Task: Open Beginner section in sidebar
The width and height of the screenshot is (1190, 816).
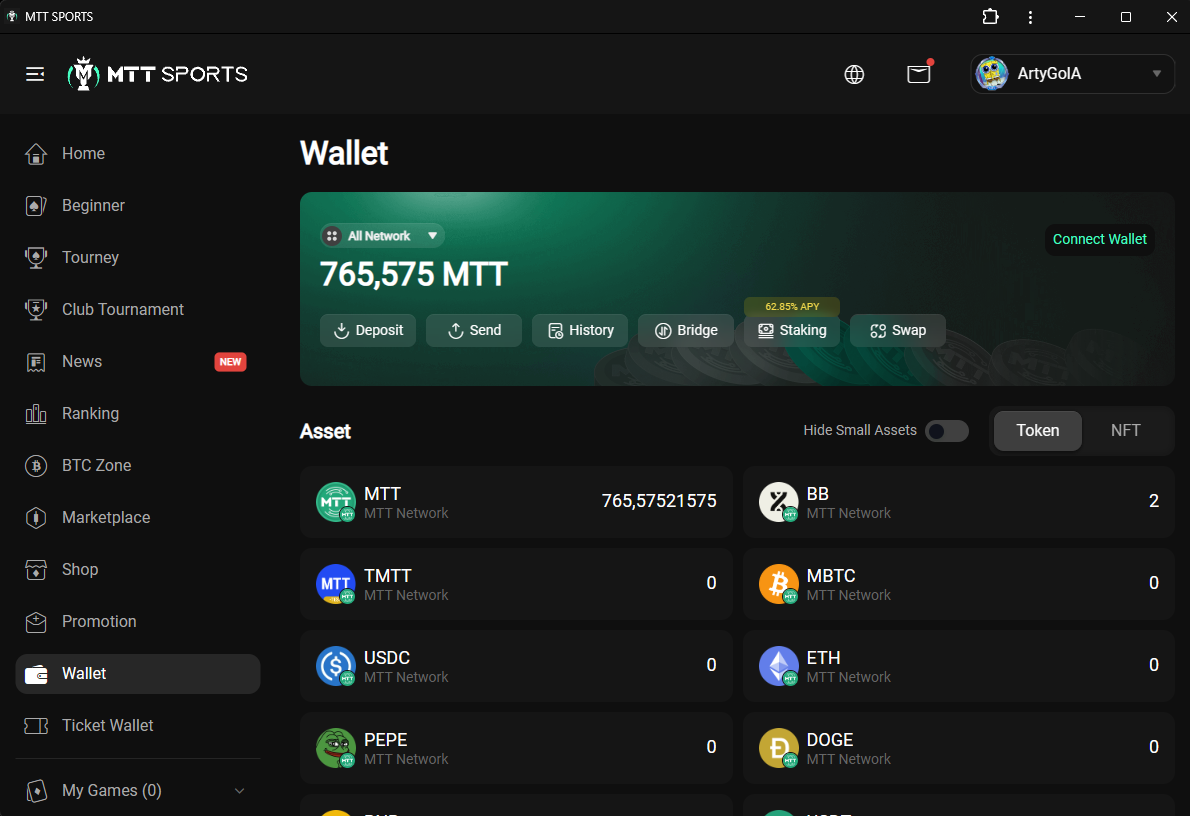Action: click(137, 206)
